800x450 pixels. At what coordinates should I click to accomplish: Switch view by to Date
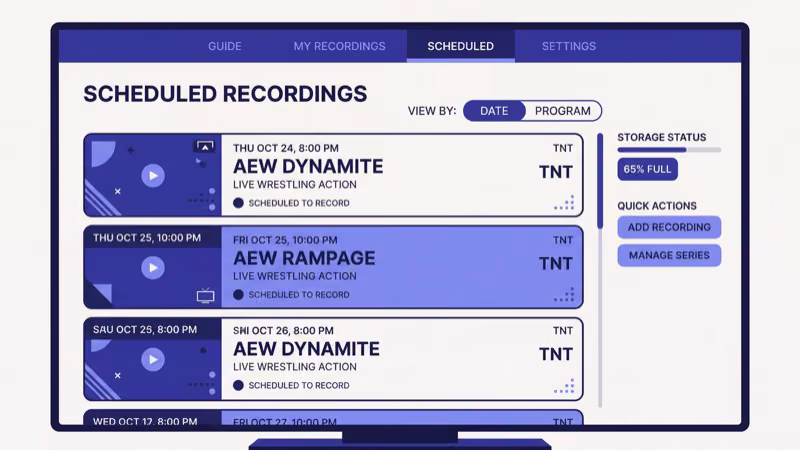(x=494, y=111)
